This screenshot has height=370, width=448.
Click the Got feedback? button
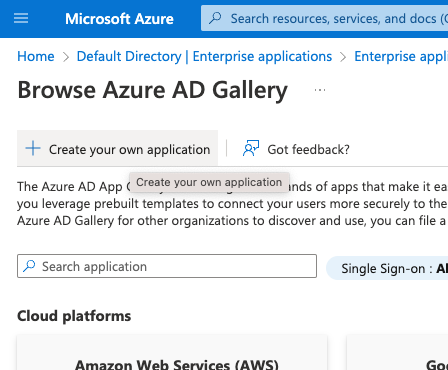pos(296,149)
